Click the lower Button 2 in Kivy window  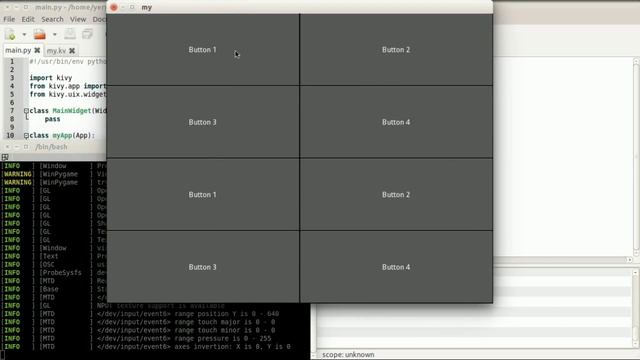tap(396, 195)
